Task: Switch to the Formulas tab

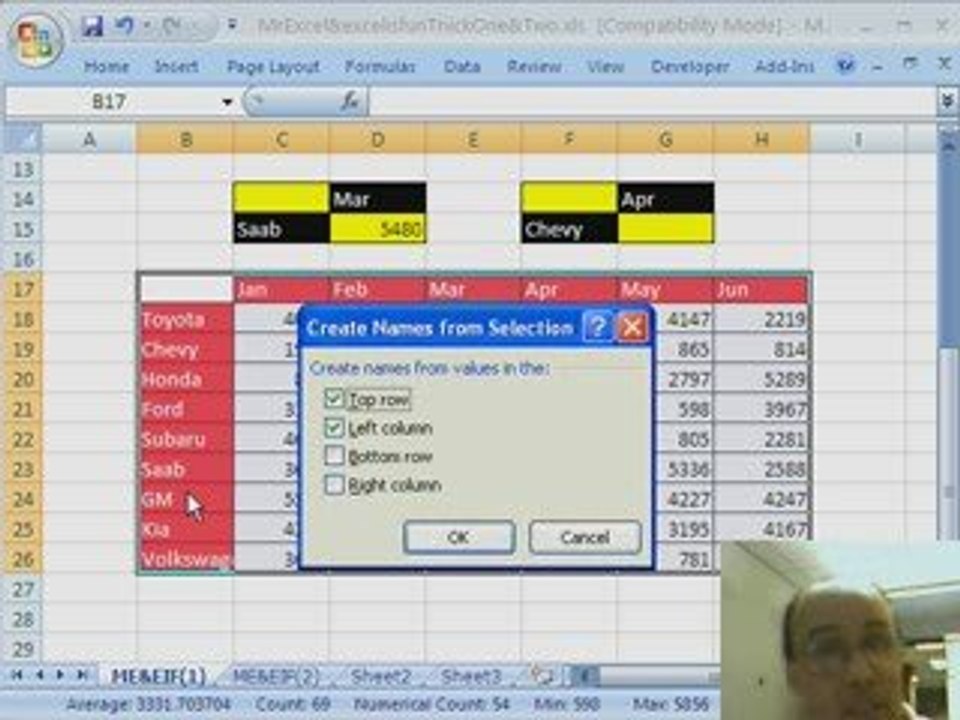Action: click(380, 66)
